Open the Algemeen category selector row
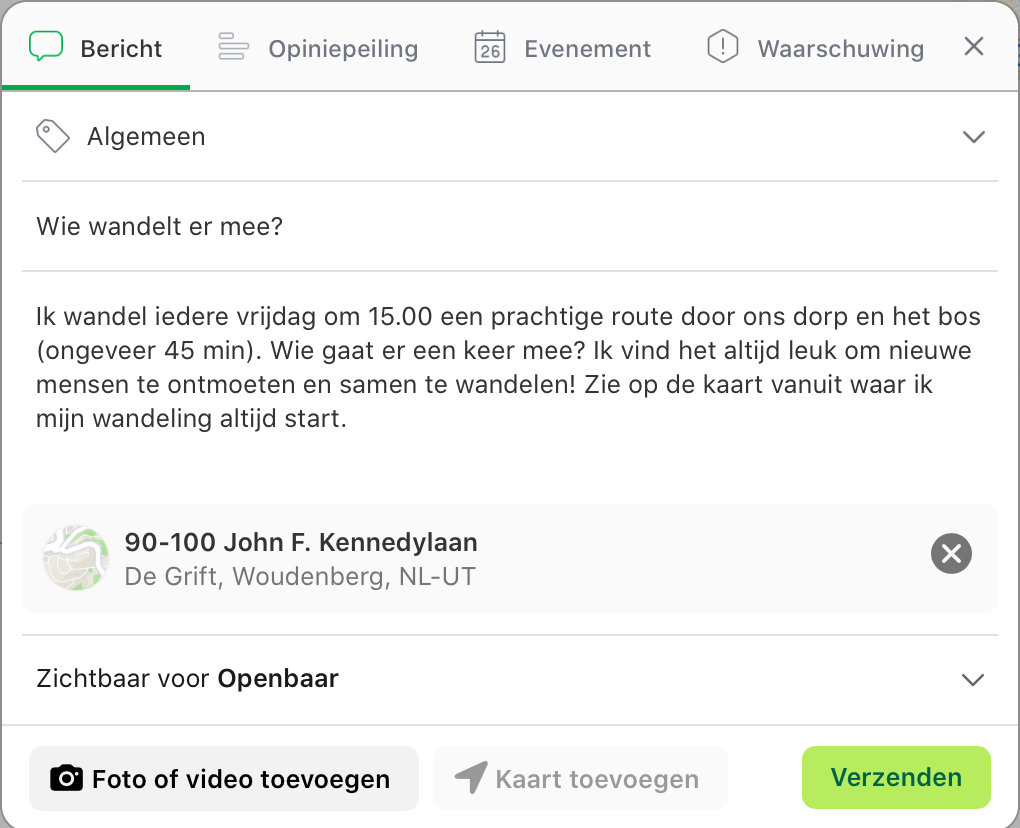 [x=500, y=137]
